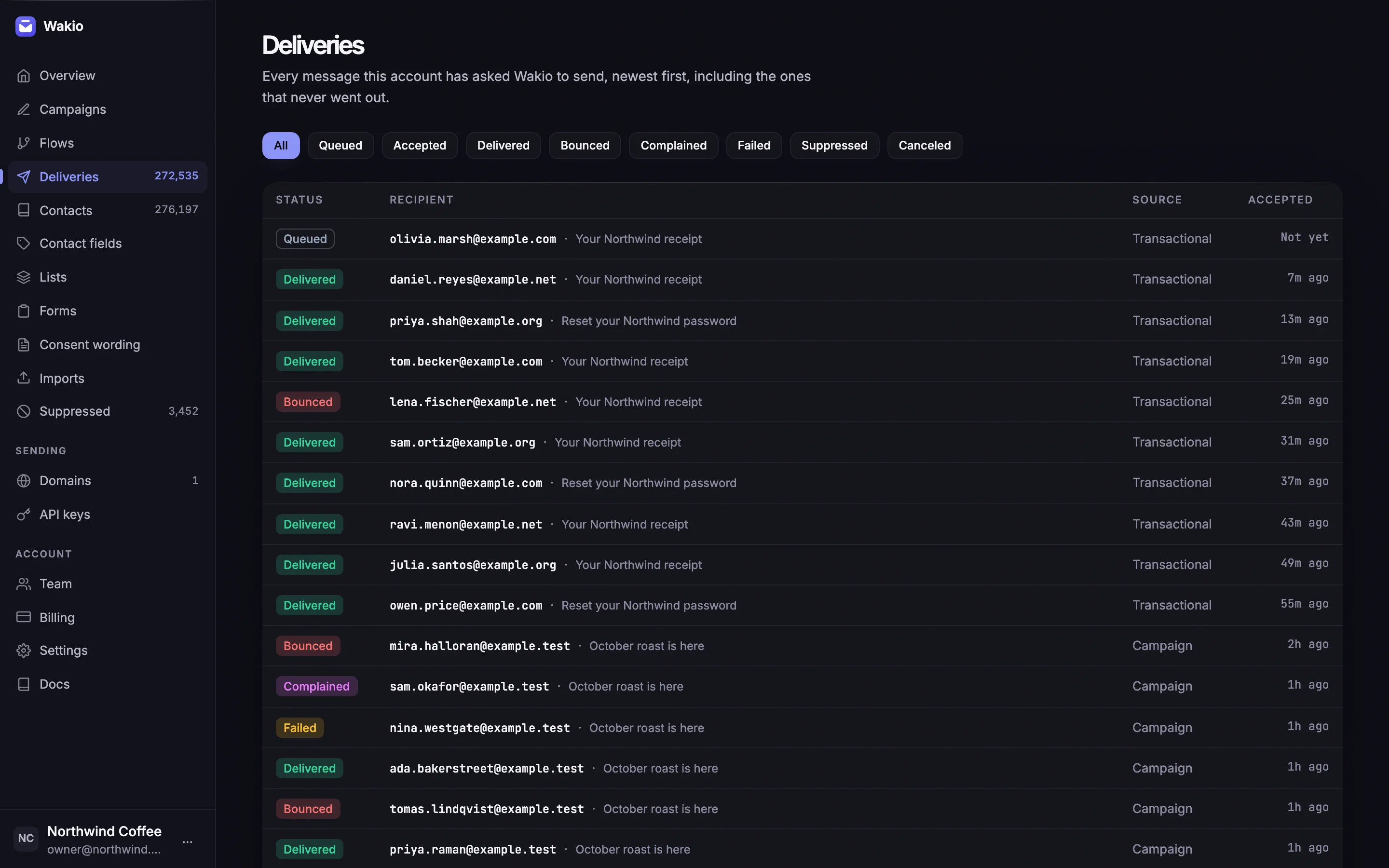Screen dimensions: 1389x868
Task: Click "2h ago" for mira.halloran
Action: pyautogui.click(x=1307, y=644)
